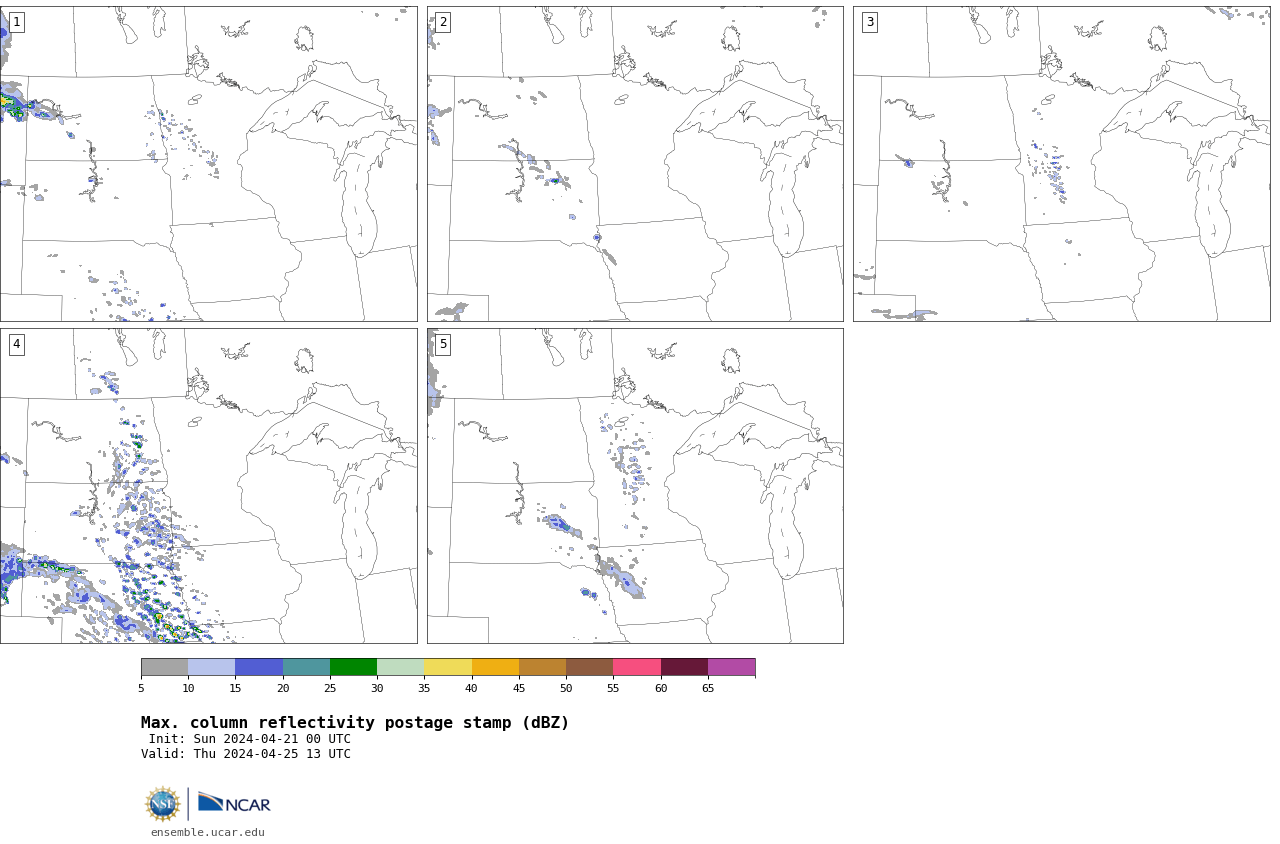This screenshot has height=844, width=1280.
Task: Click the green 25-30 dBZ swatch
Action: 353,667
